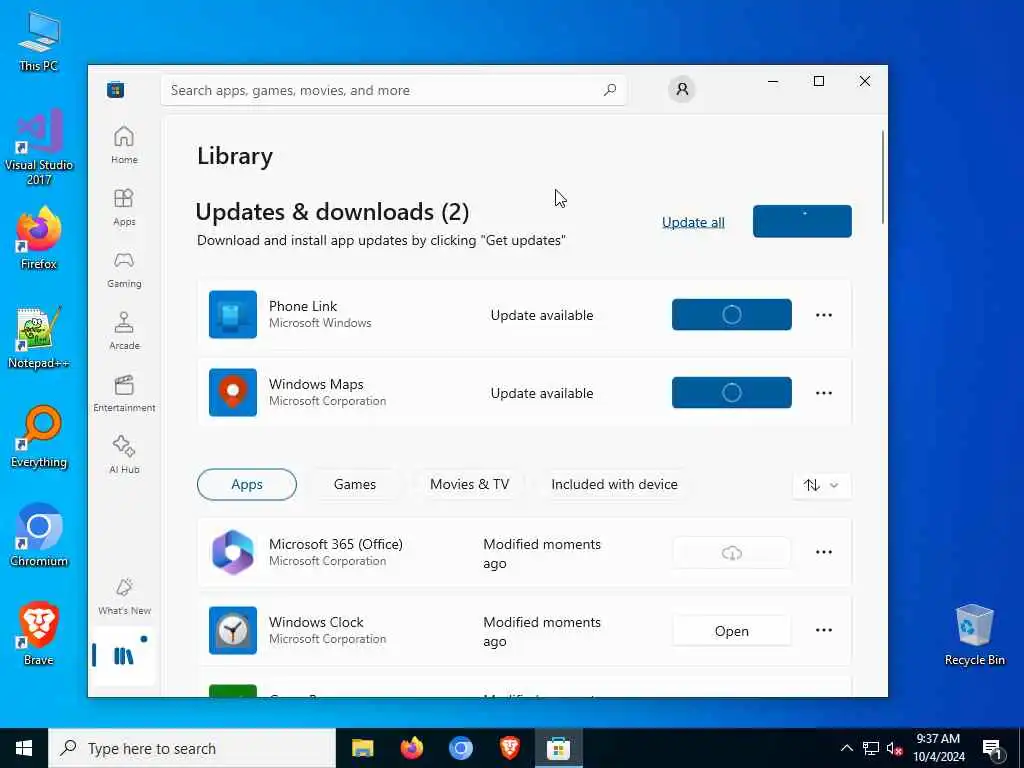The width and height of the screenshot is (1024, 768).
Task: Select the Games filter tab
Action: [355, 485]
